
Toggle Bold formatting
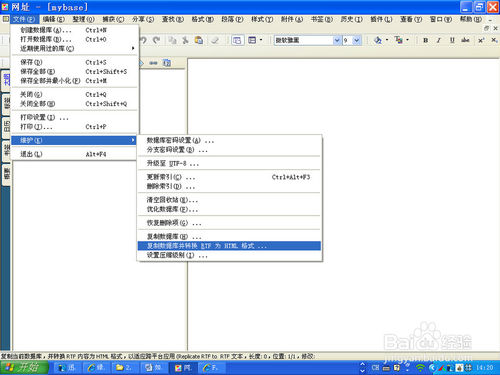point(426,40)
